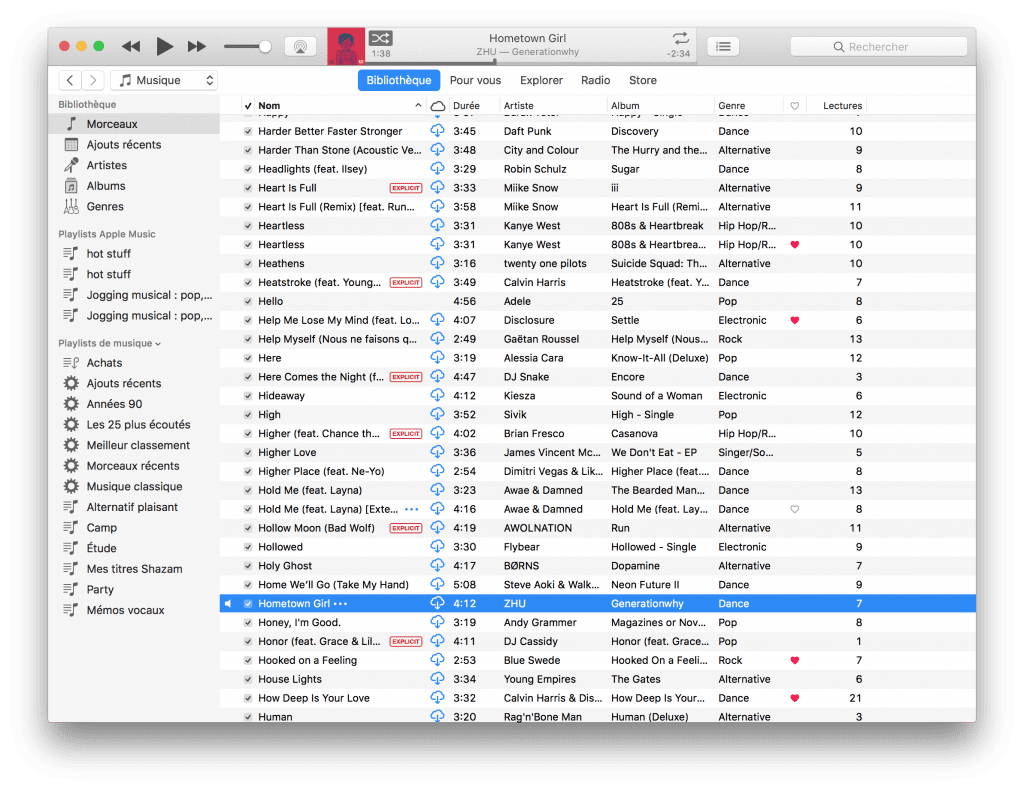
Task: Click the Rechercher search field
Action: point(878,46)
